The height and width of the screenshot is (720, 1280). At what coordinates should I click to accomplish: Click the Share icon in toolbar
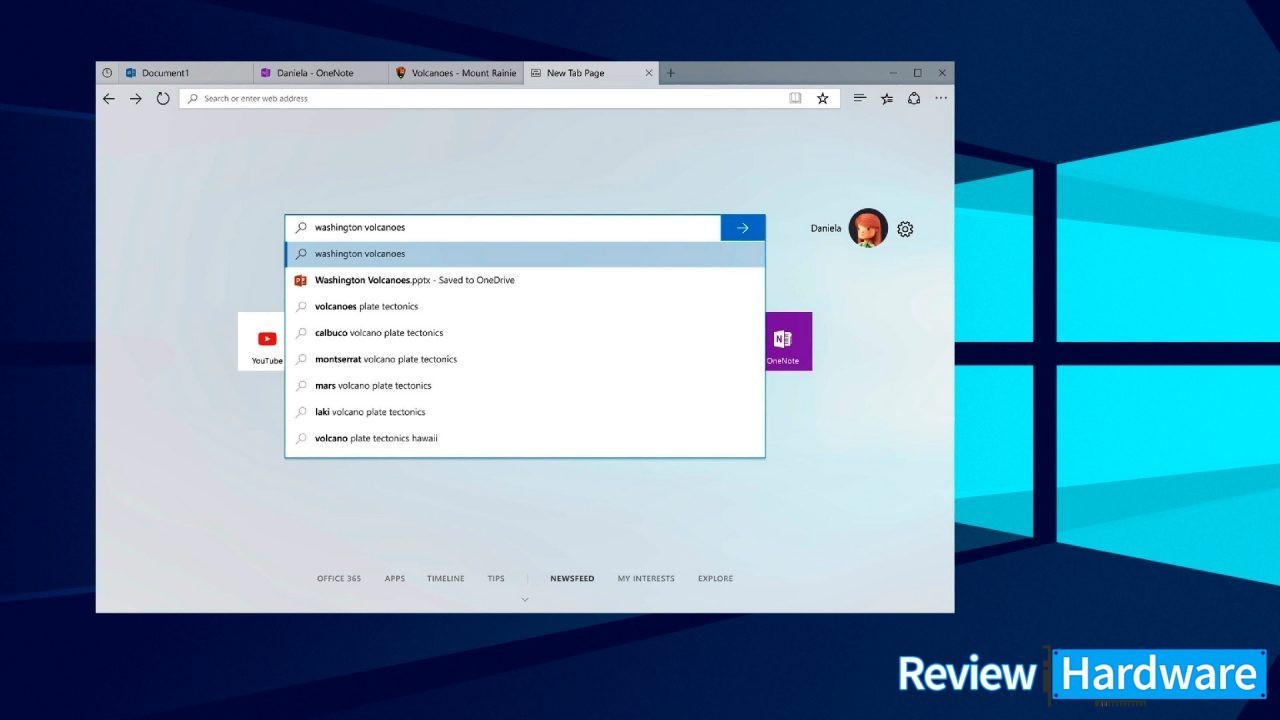914,99
